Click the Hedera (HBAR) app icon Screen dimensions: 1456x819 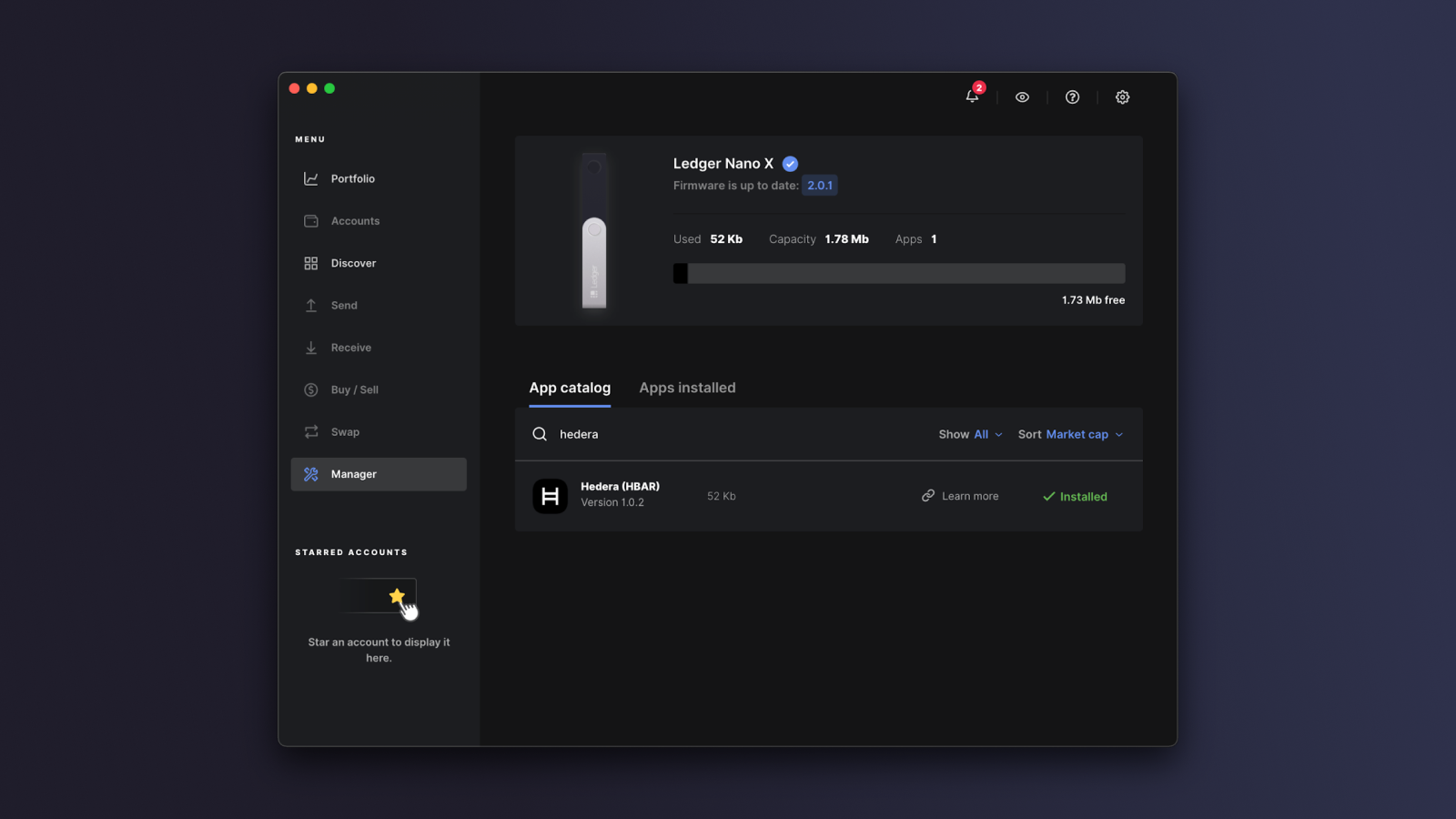[550, 496]
